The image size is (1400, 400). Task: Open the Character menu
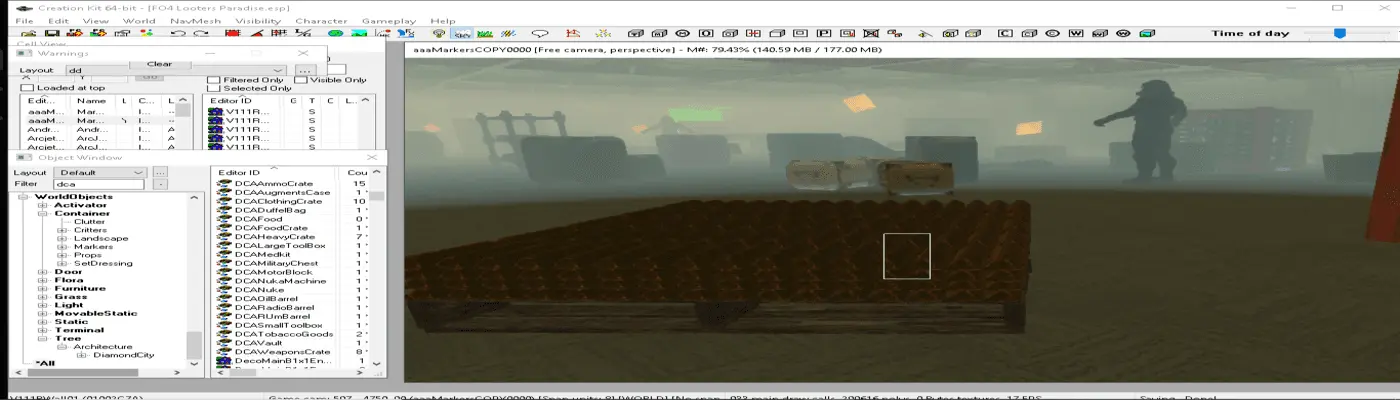tap(321, 20)
